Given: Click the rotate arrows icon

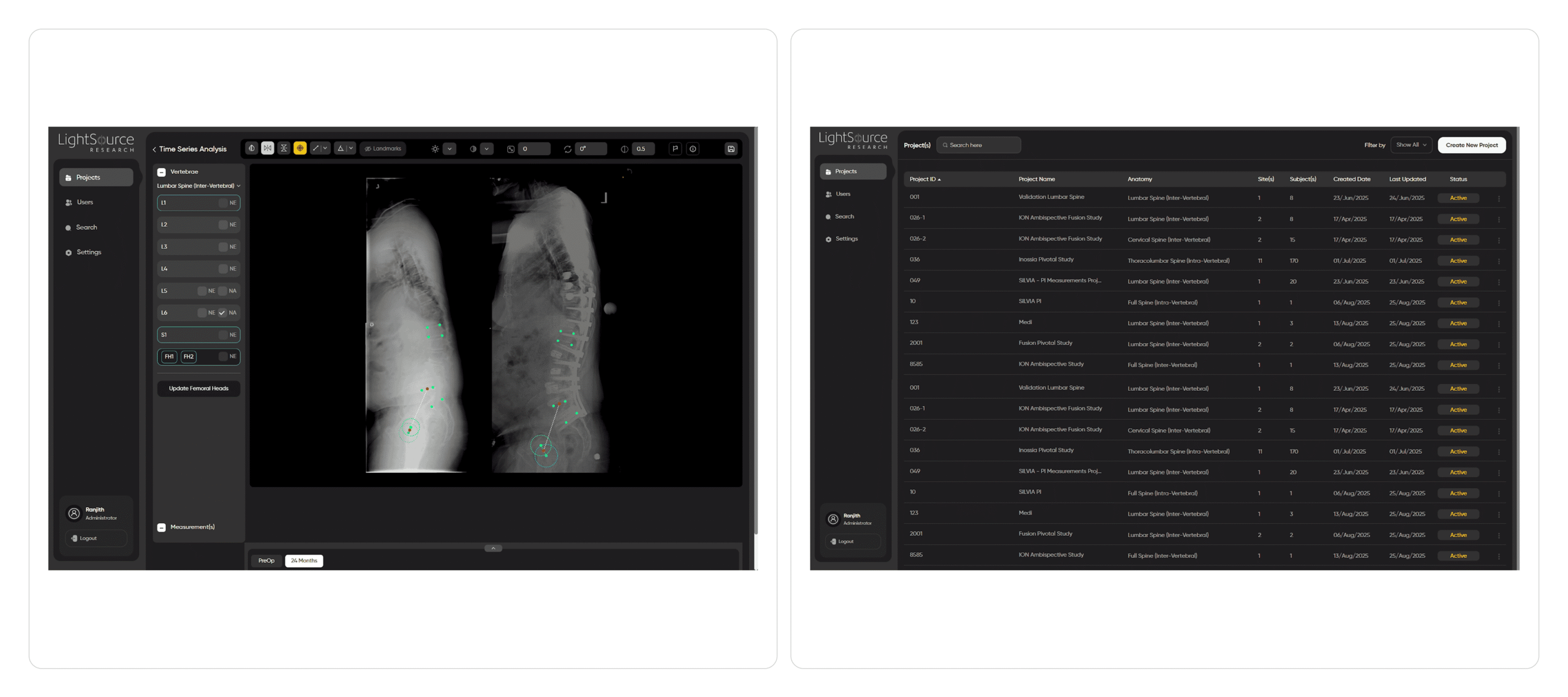Looking at the screenshot, I should (568, 149).
